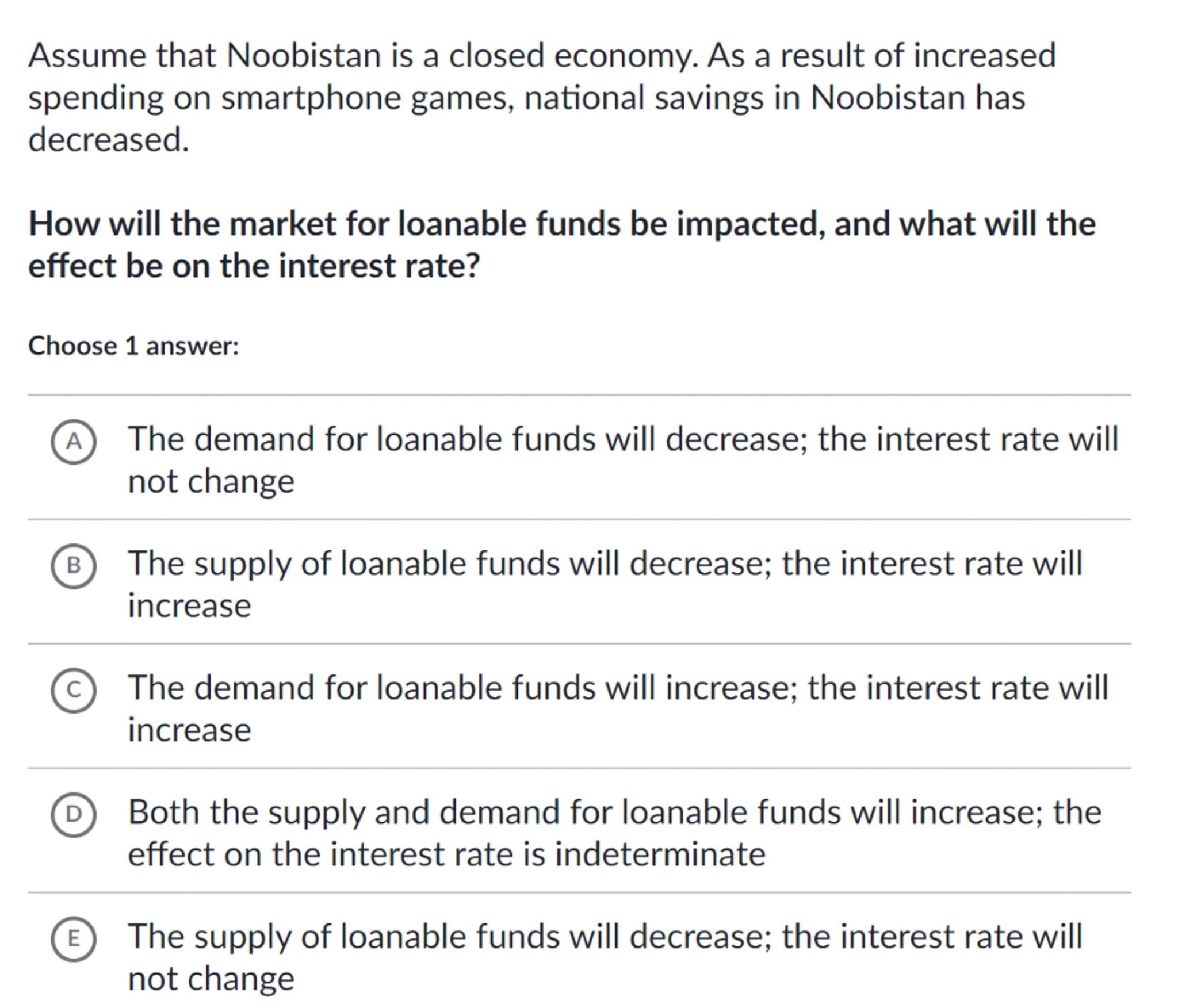Click the 'Choose 1 answer:' label
This screenshot has height=1008, width=1178.
[x=133, y=346]
